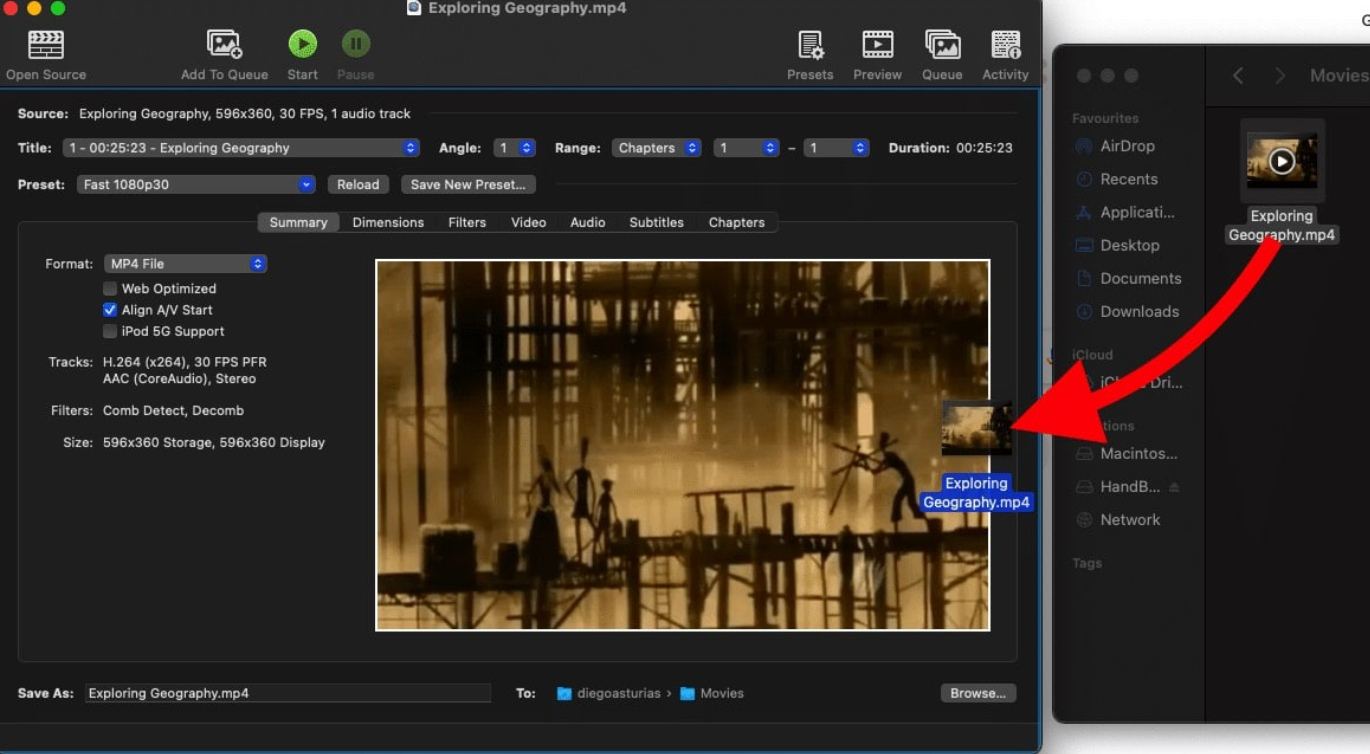Viewport: 1370px width, 754px height.
Task: Click the Save As filename field
Action: pos(287,693)
